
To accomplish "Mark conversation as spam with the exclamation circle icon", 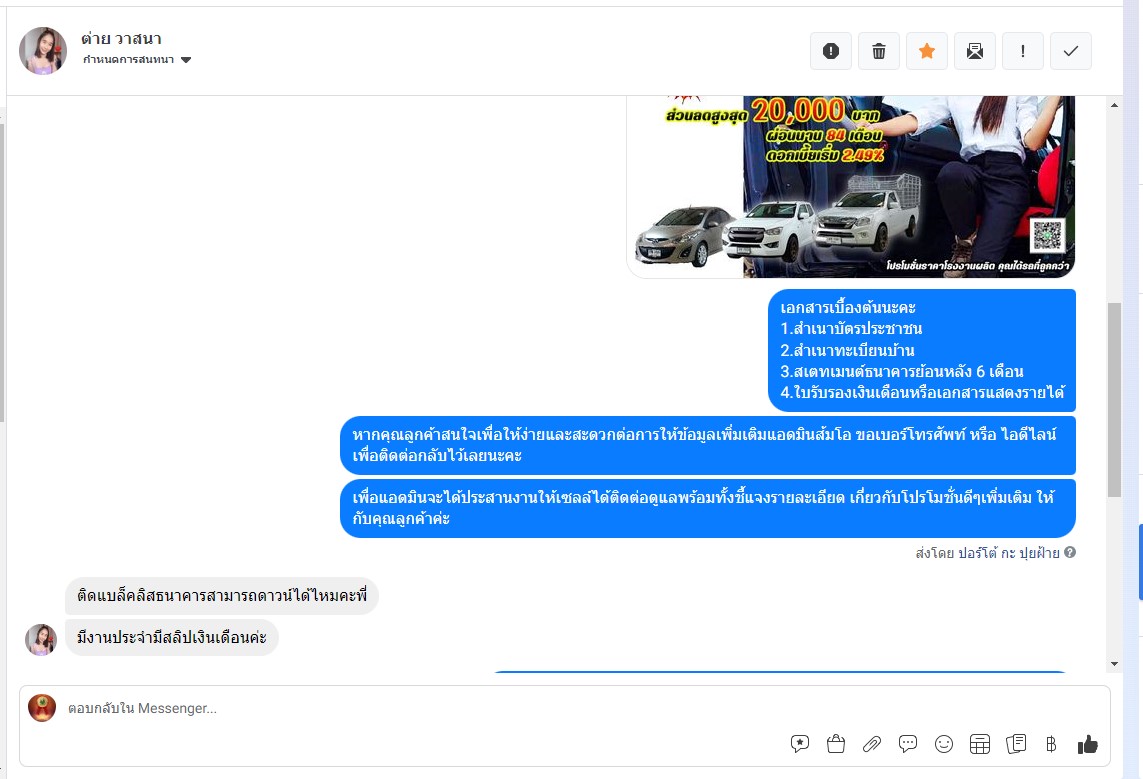I will coord(830,51).
